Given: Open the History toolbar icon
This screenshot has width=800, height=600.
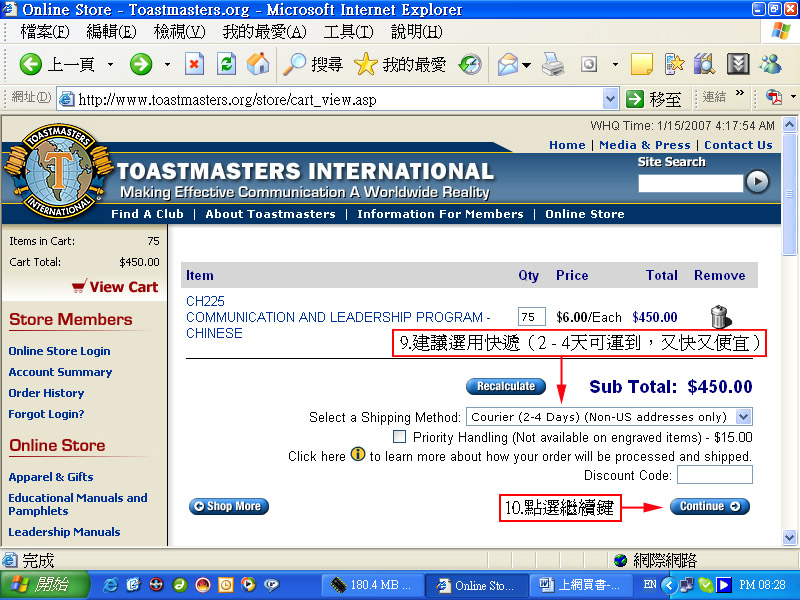Looking at the screenshot, I should click(x=470, y=65).
